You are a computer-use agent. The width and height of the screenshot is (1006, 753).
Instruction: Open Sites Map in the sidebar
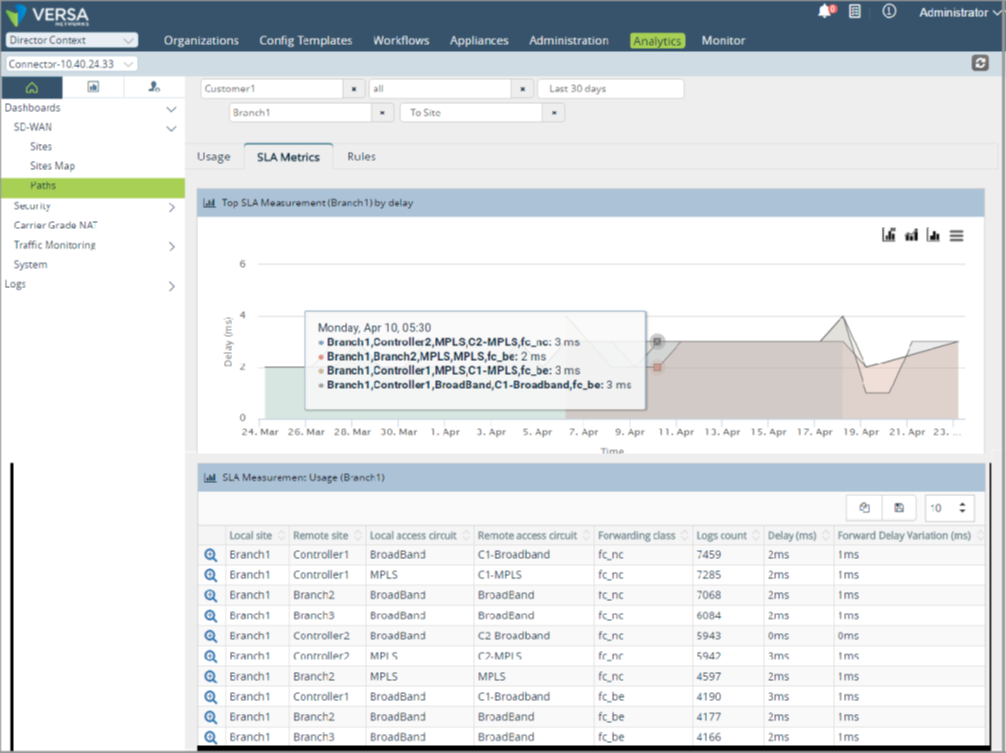(x=52, y=165)
